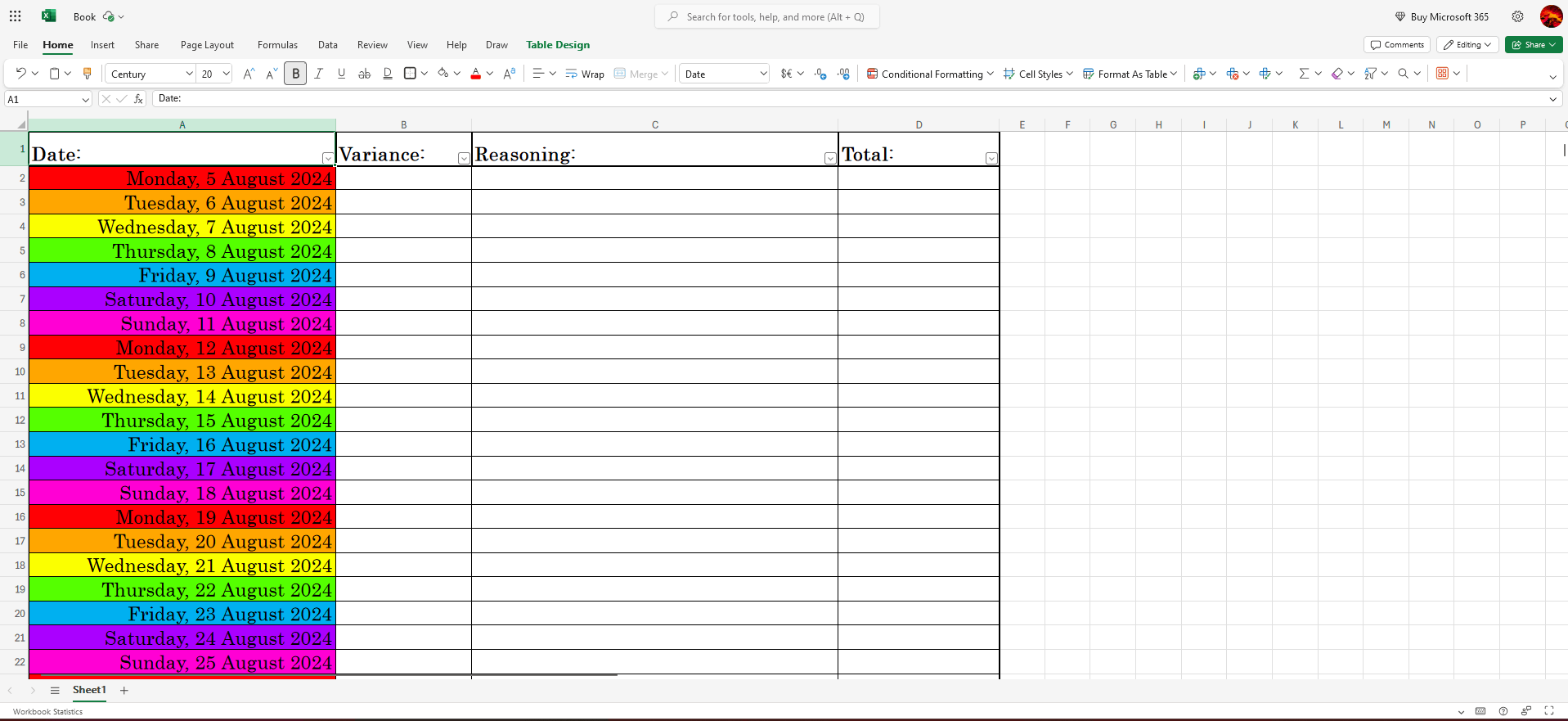Click the Paste clipboard icon
This screenshot has height=721, width=1568.
54,74
